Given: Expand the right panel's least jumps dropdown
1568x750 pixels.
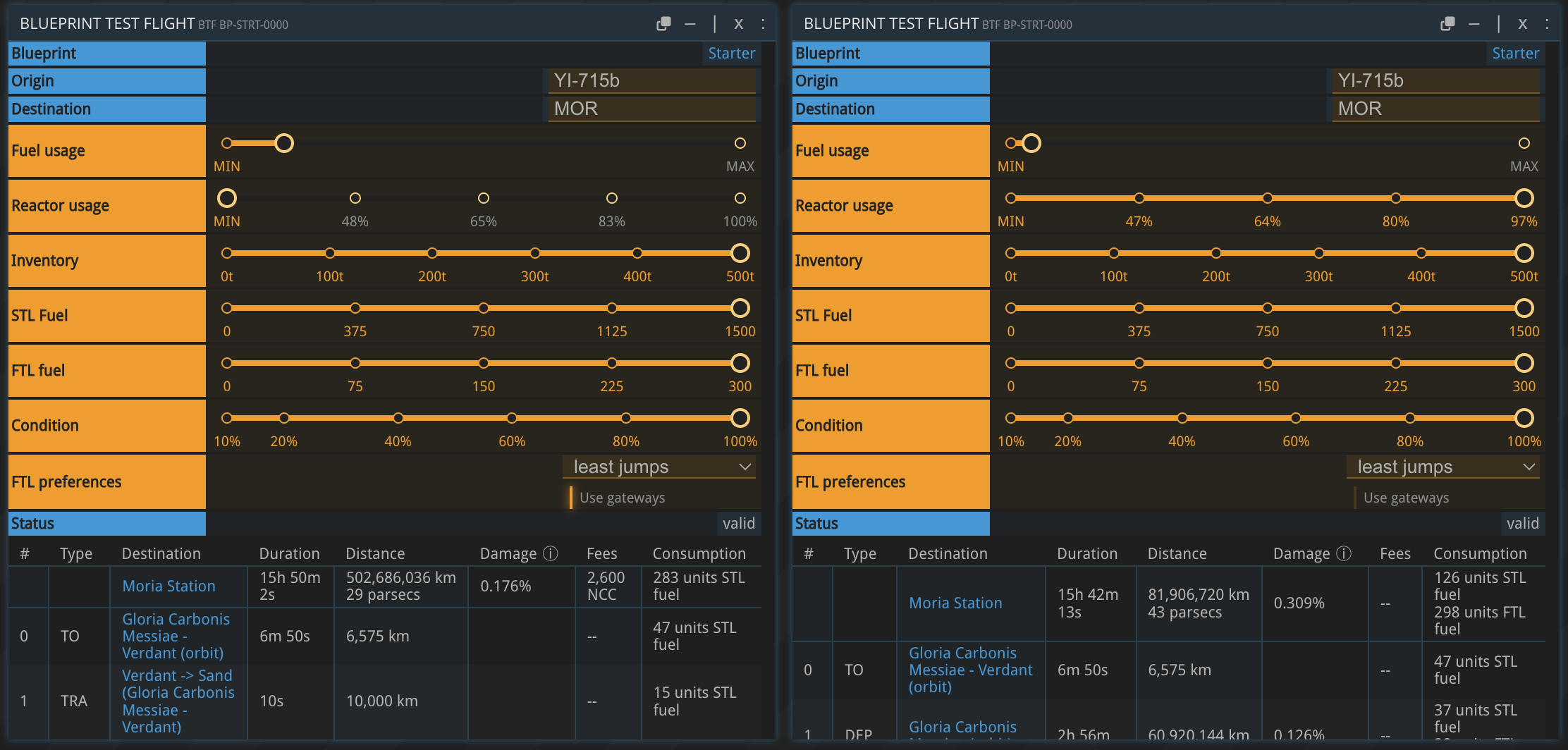Looking at the screenshot, I should pyautogui.click(x=1443, y=467).
